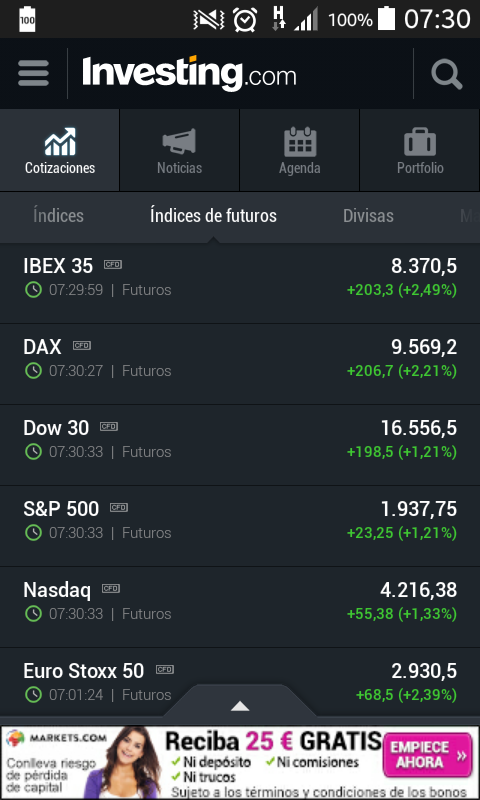Tap the alarm clock status bar icon

tap(245, 19)
